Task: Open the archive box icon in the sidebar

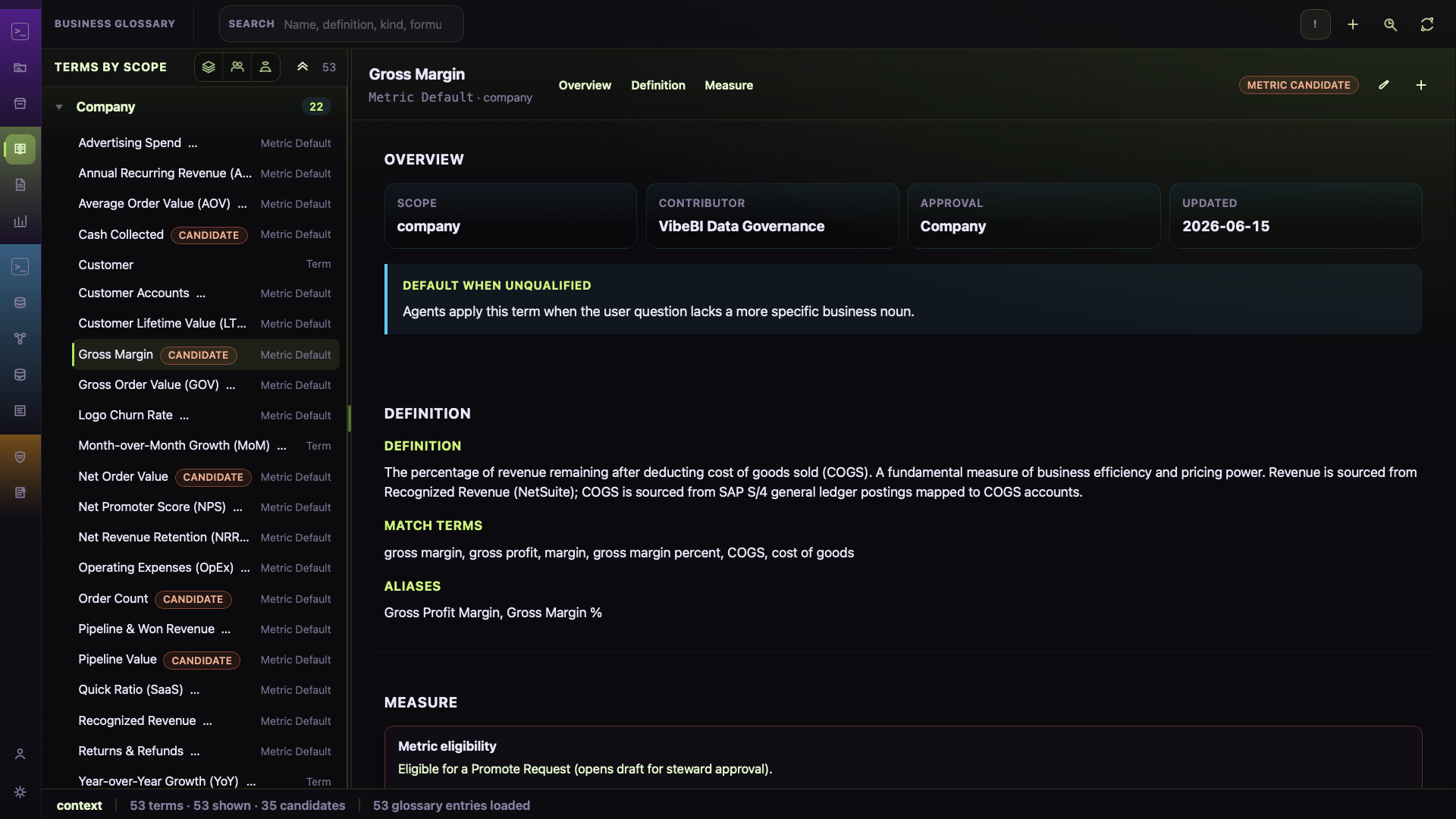Action: pyautogui.click(x=20, y=103)
